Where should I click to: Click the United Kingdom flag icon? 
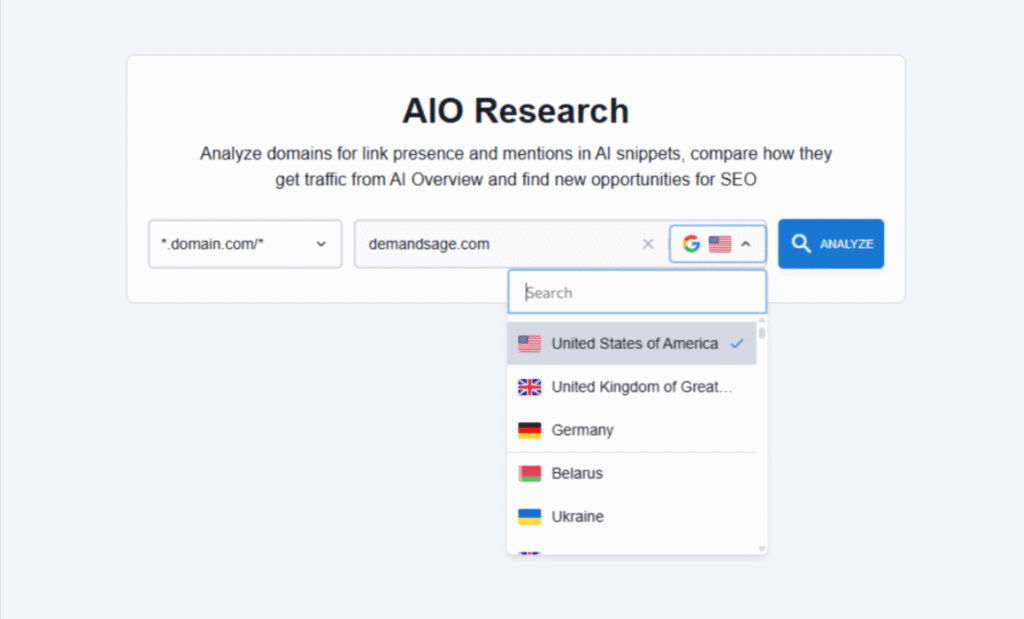point(530,387)
